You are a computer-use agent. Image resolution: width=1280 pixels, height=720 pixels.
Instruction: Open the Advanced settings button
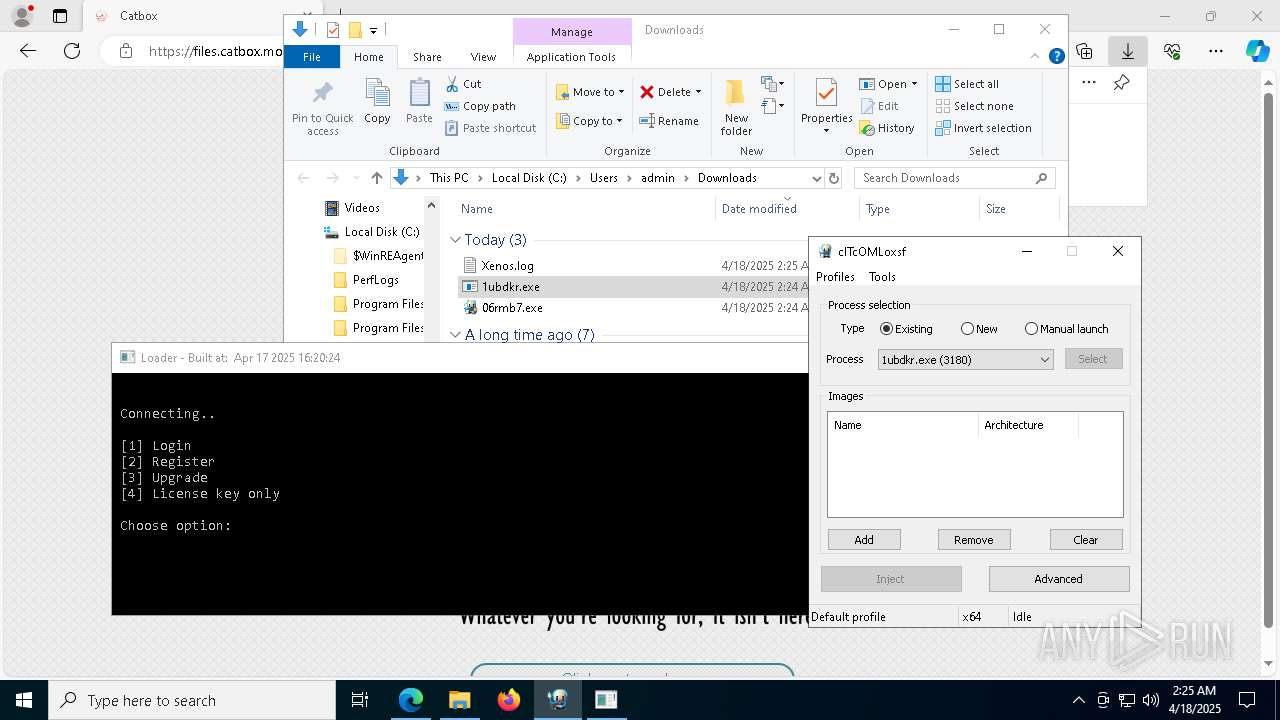click(x=1059, y=579)
